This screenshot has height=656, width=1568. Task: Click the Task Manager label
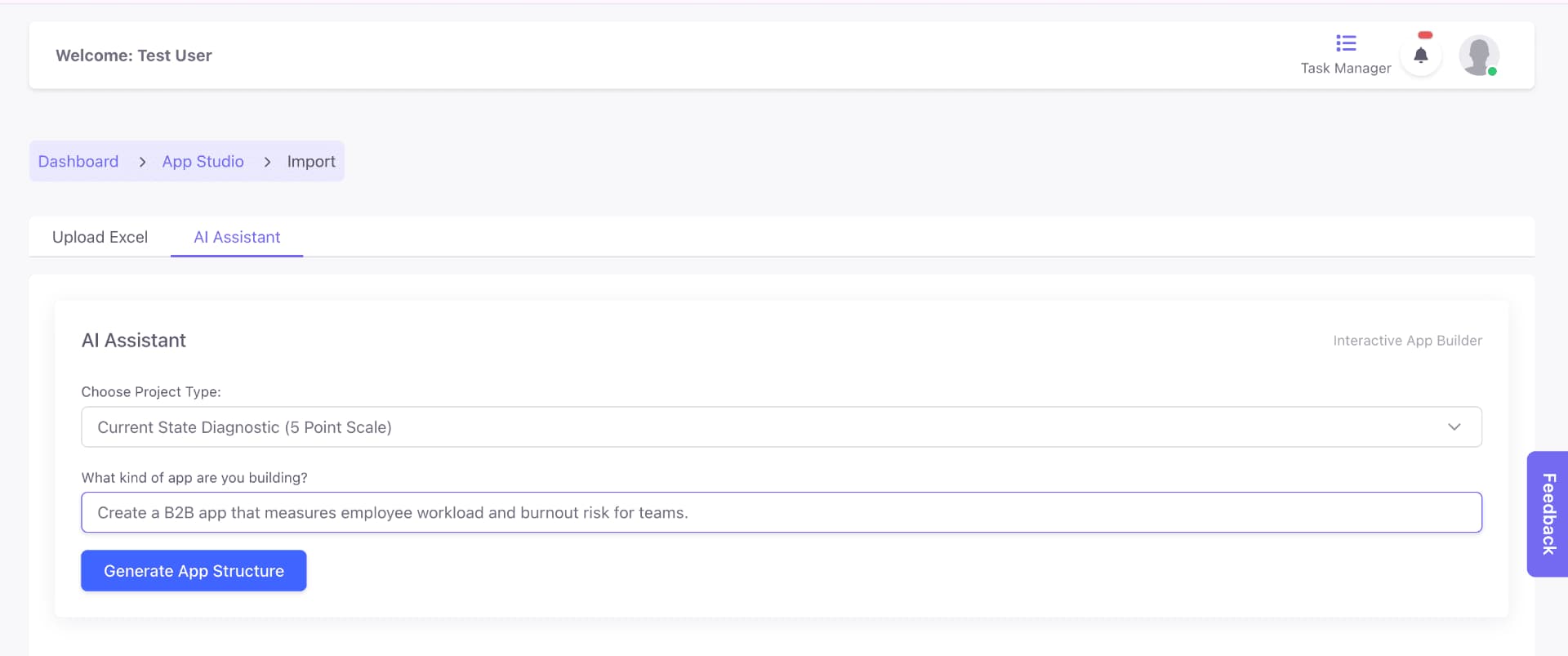(x=1346, y=69)
